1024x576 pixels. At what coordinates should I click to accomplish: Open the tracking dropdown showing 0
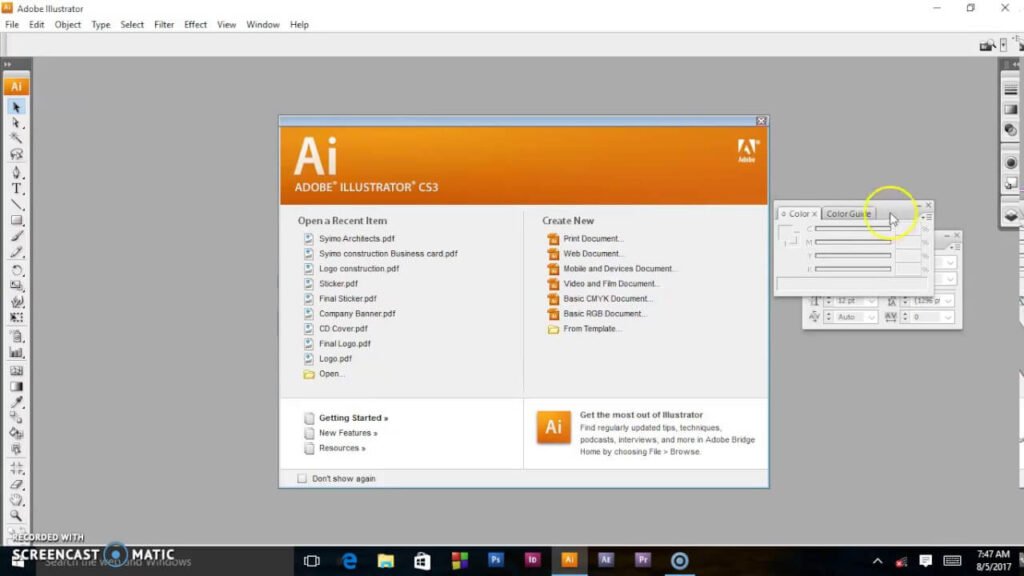(948, 317)
